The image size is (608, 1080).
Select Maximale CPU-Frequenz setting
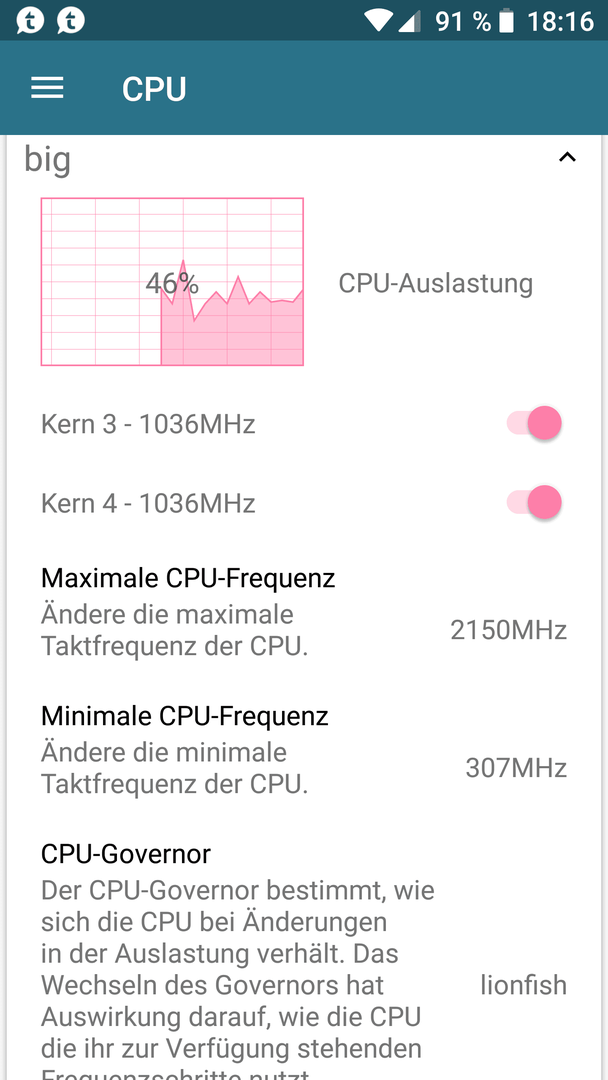click(x=304, y=612)
